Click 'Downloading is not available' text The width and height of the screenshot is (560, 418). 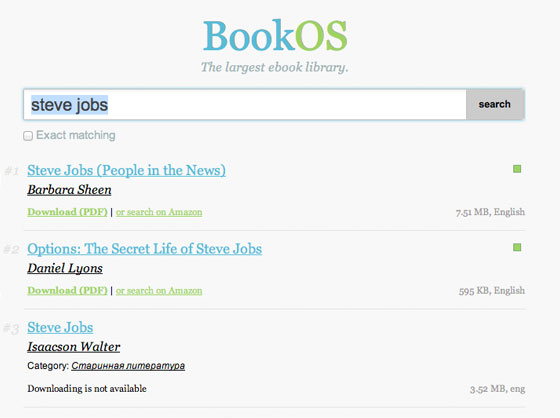(x=87, y=389)
